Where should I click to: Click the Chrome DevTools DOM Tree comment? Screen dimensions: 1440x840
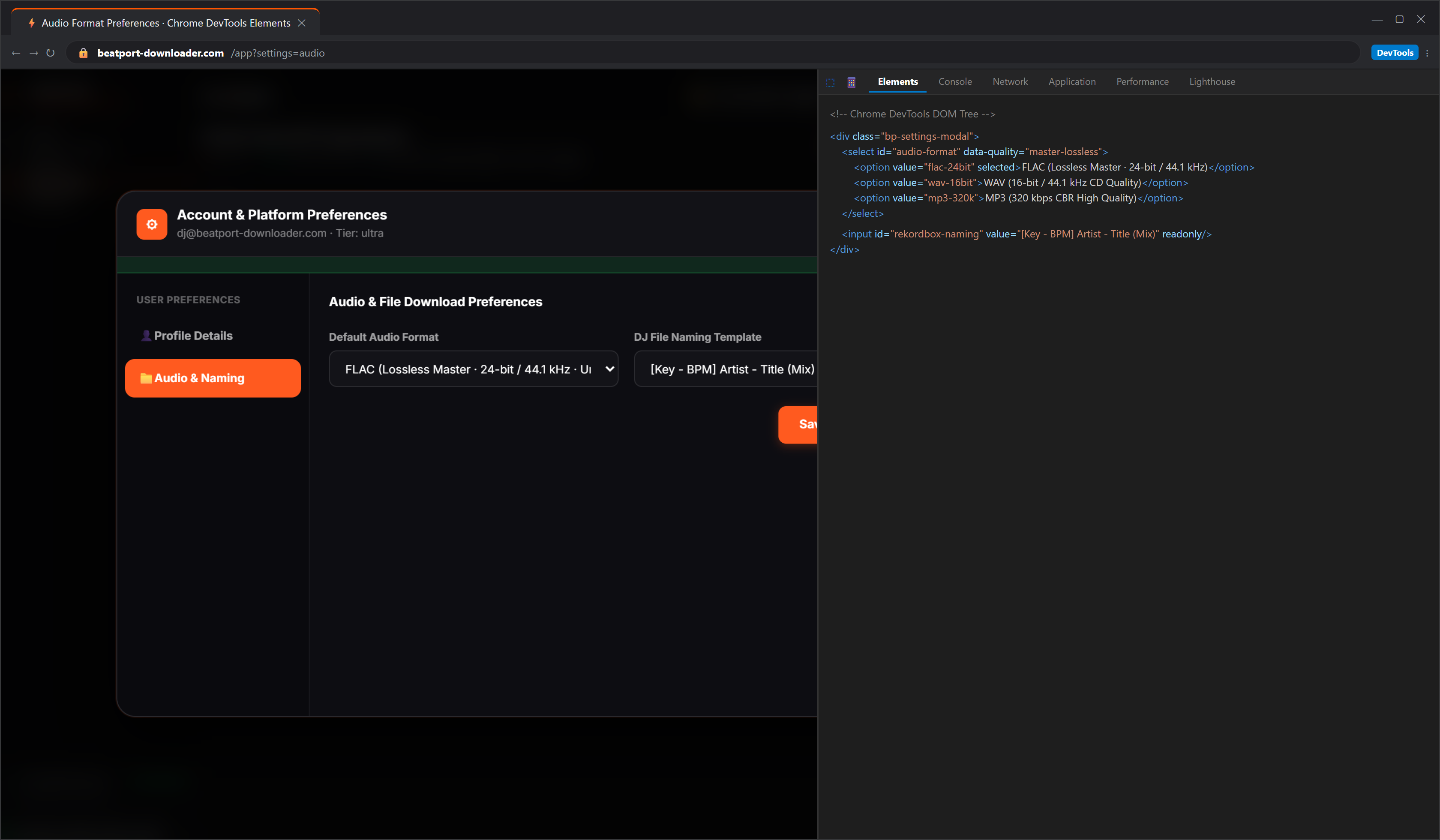pyautogui.click(x=912, y=114)
